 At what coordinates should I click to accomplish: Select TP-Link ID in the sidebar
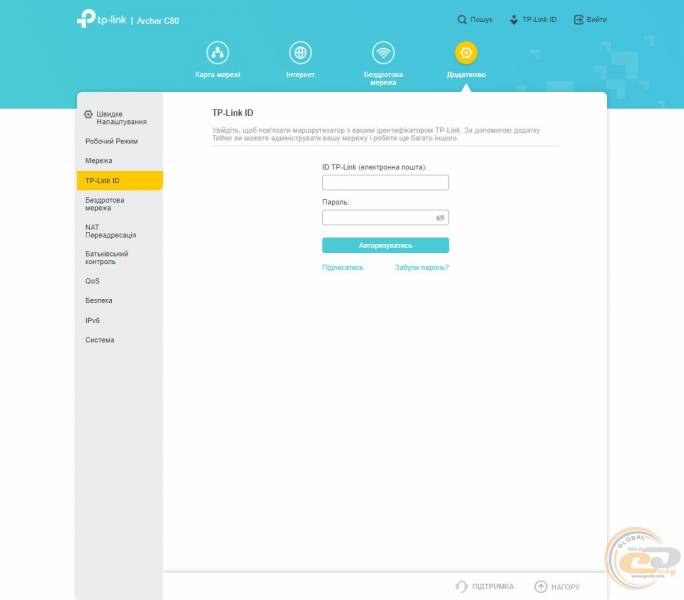120,181
